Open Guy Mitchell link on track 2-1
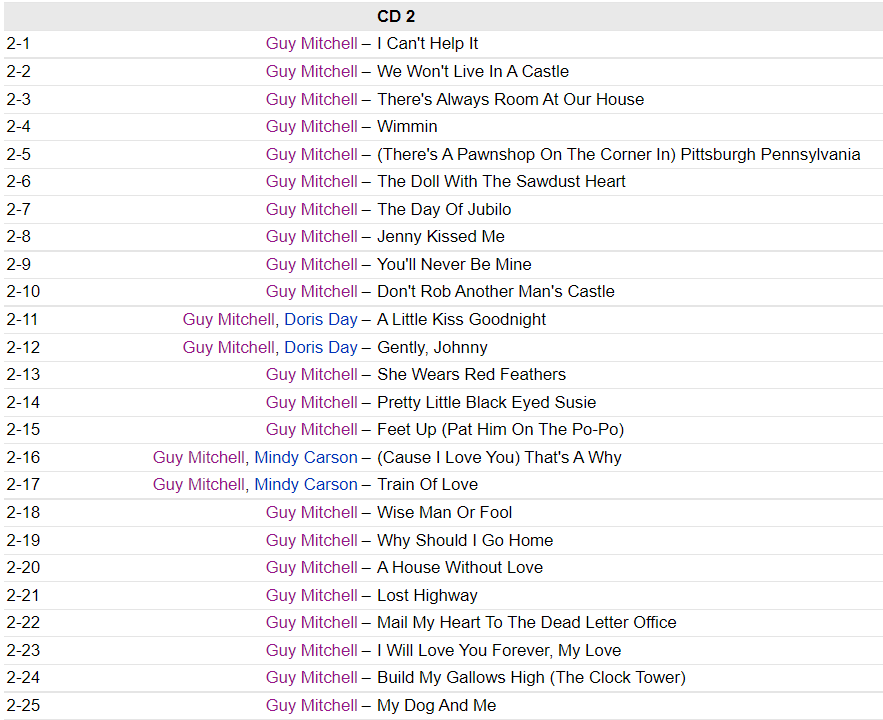 click(311, 43)
